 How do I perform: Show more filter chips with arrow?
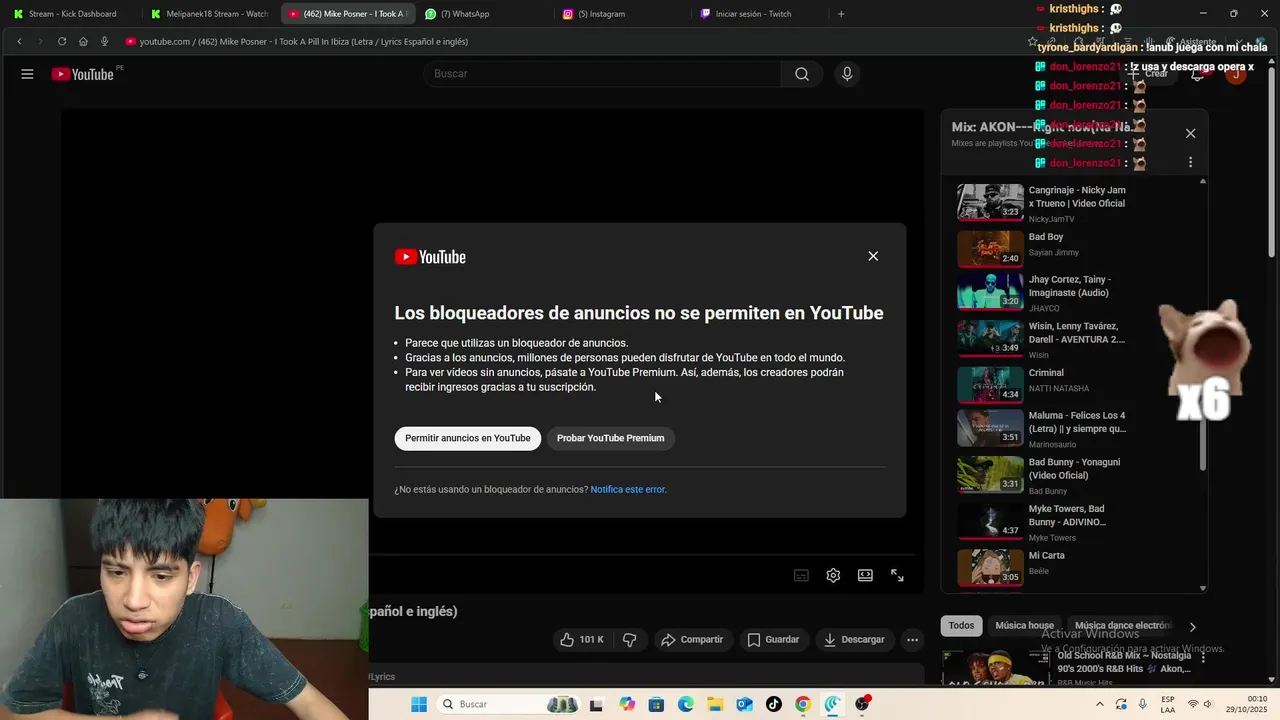[1192, 627]
